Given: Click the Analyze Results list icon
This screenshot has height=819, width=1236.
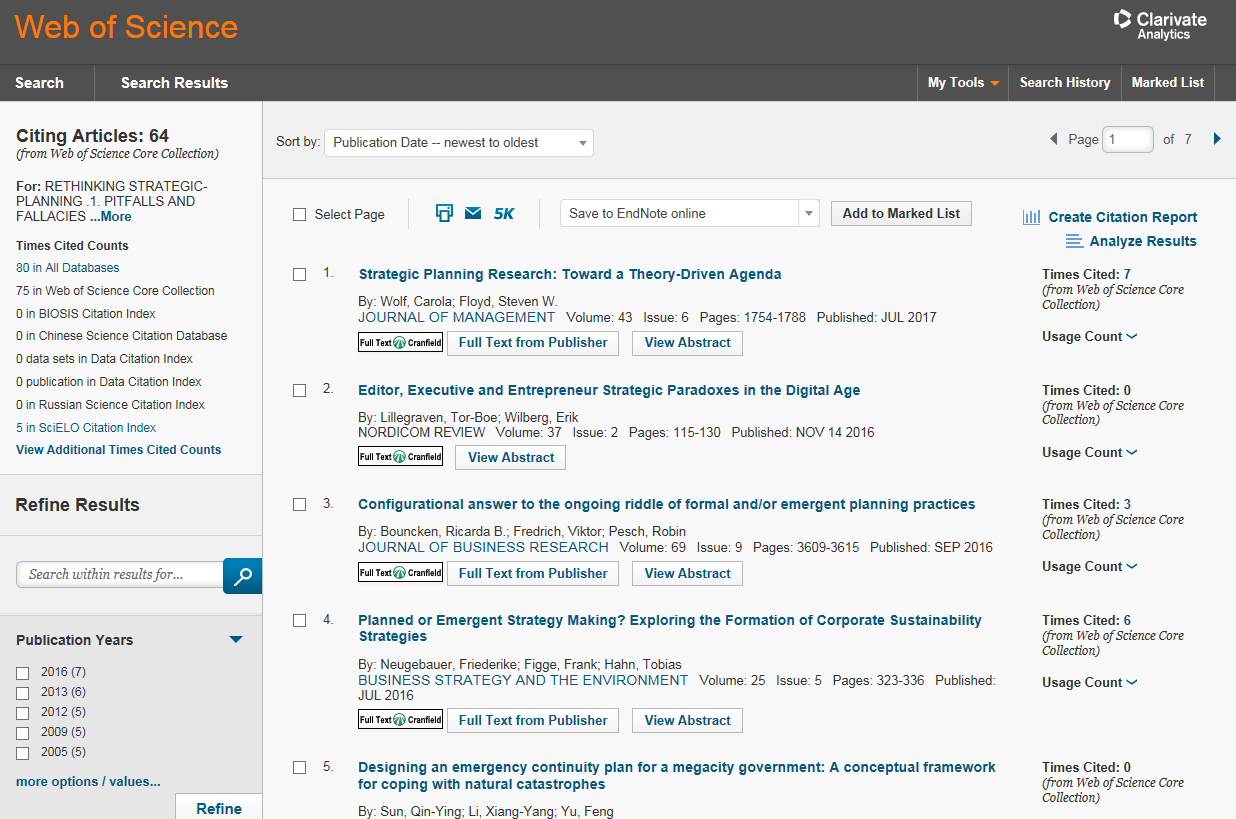Looking at the screenshot, I should [1074, 241].
